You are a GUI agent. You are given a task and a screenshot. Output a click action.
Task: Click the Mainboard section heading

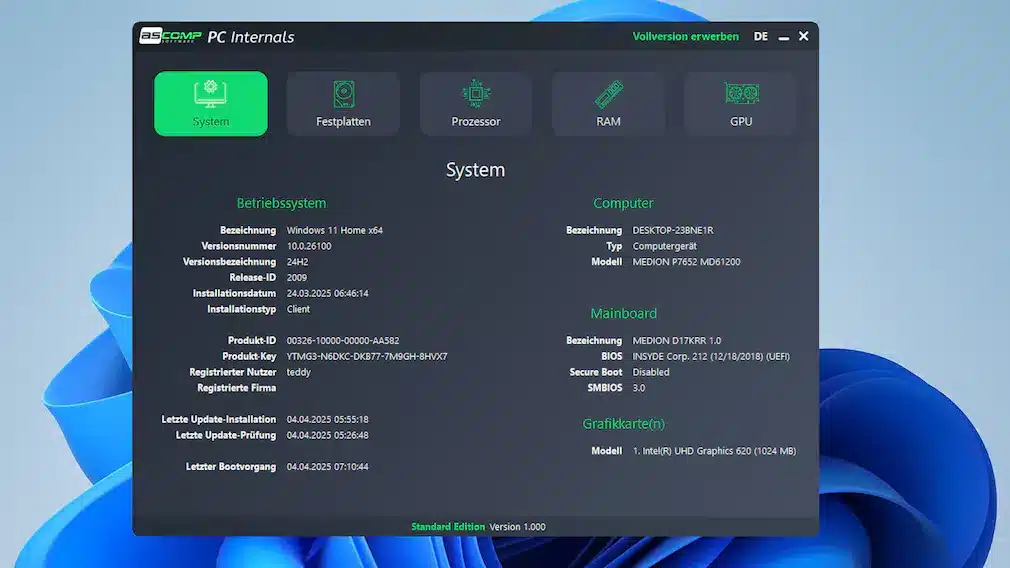[623, 313]
